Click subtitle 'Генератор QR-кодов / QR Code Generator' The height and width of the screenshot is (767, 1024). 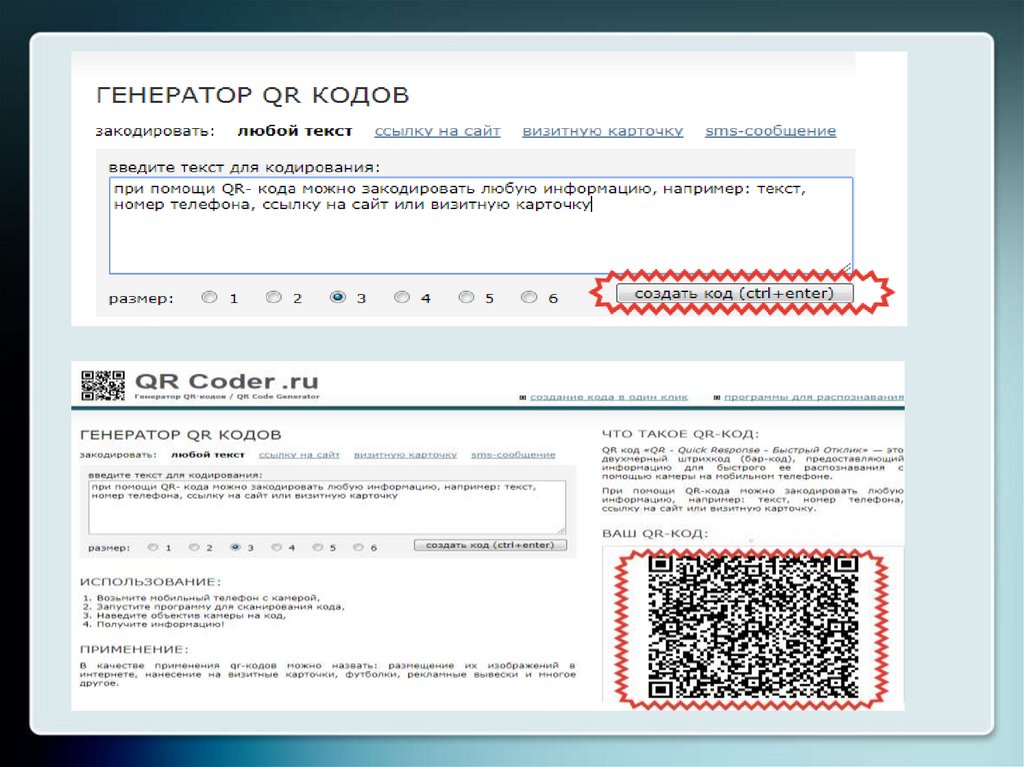(x=227, y=397)
